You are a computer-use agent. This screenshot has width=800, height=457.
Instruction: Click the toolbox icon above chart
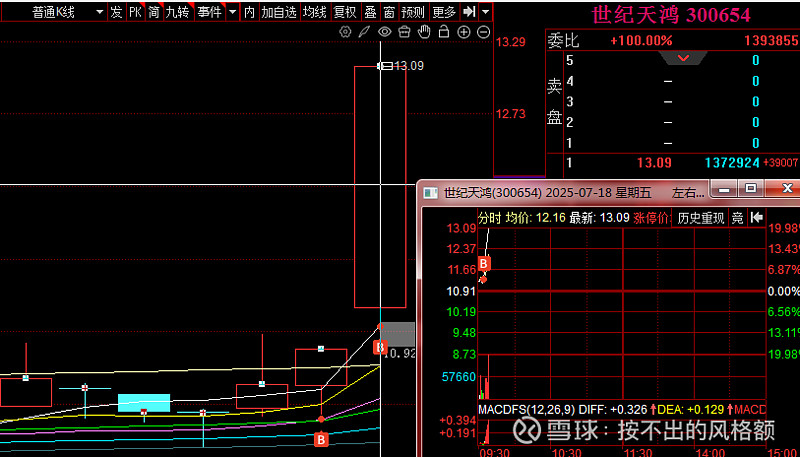[x=404, y=32]
